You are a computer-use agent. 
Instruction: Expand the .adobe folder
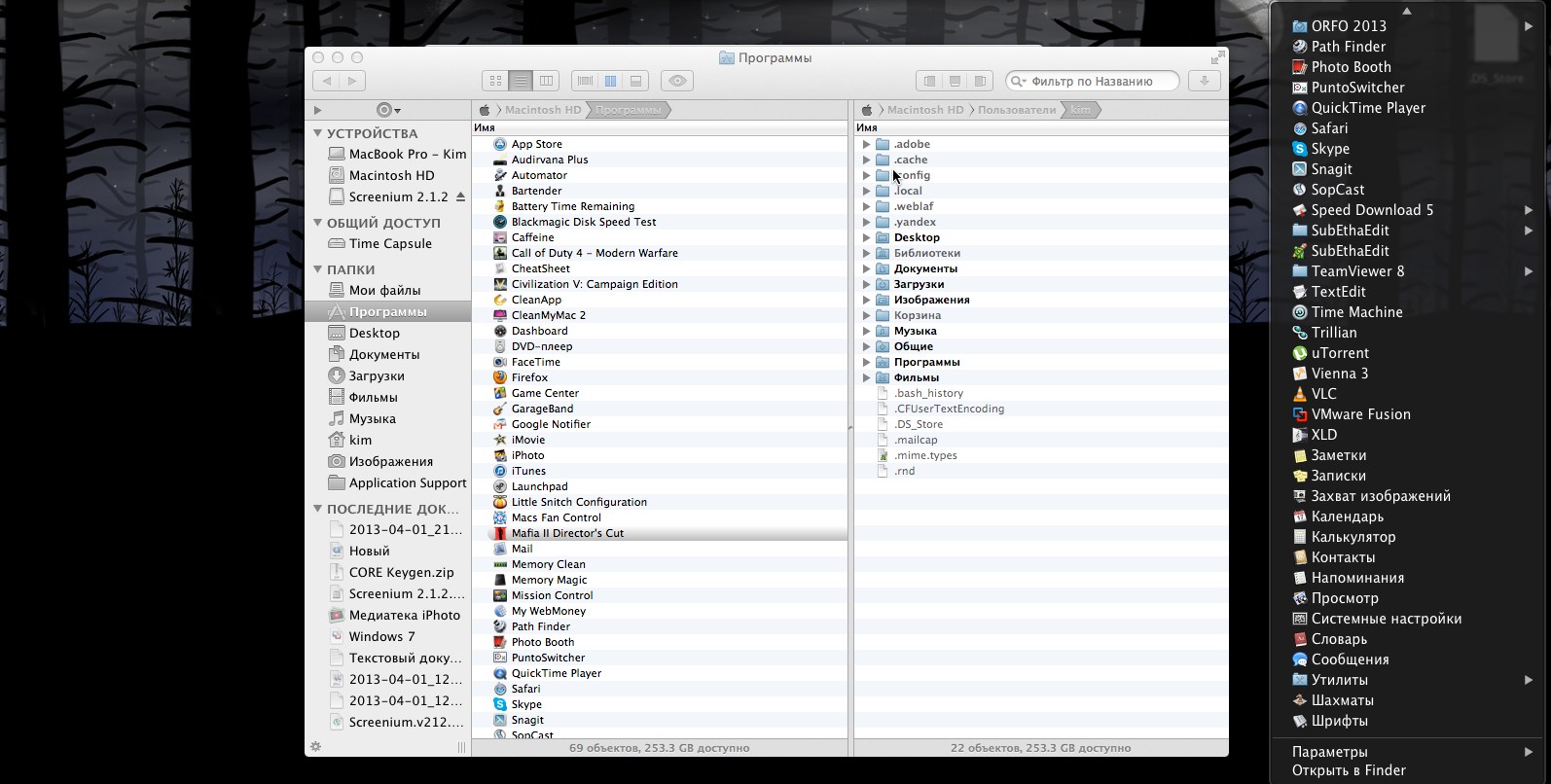click(x=866, y=144)
